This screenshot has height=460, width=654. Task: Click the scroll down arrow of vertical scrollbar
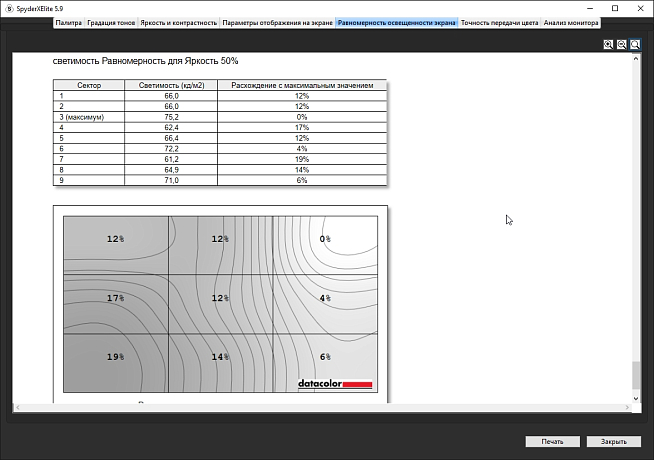point(635,396)
